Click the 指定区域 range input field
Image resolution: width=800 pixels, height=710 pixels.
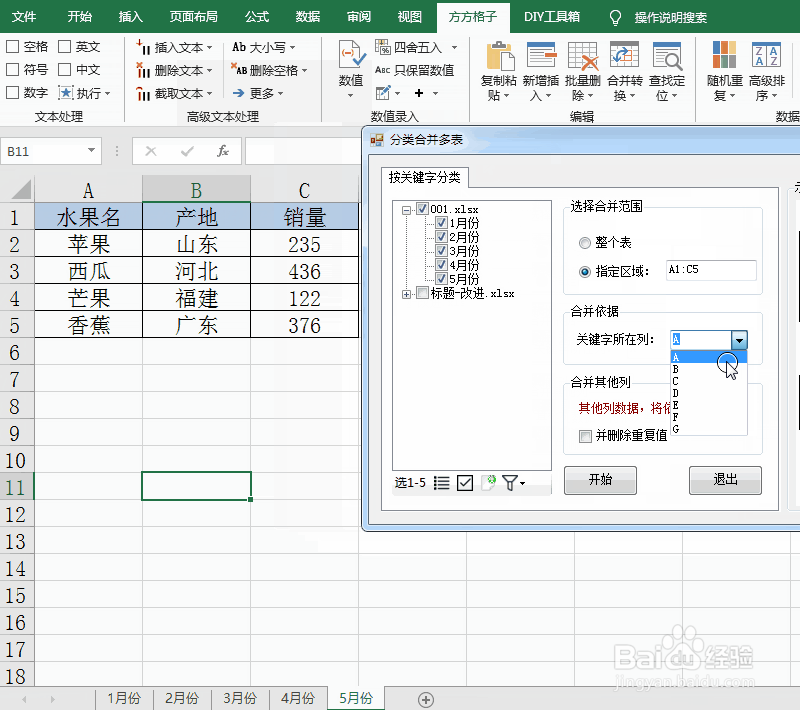pos(711,270)
